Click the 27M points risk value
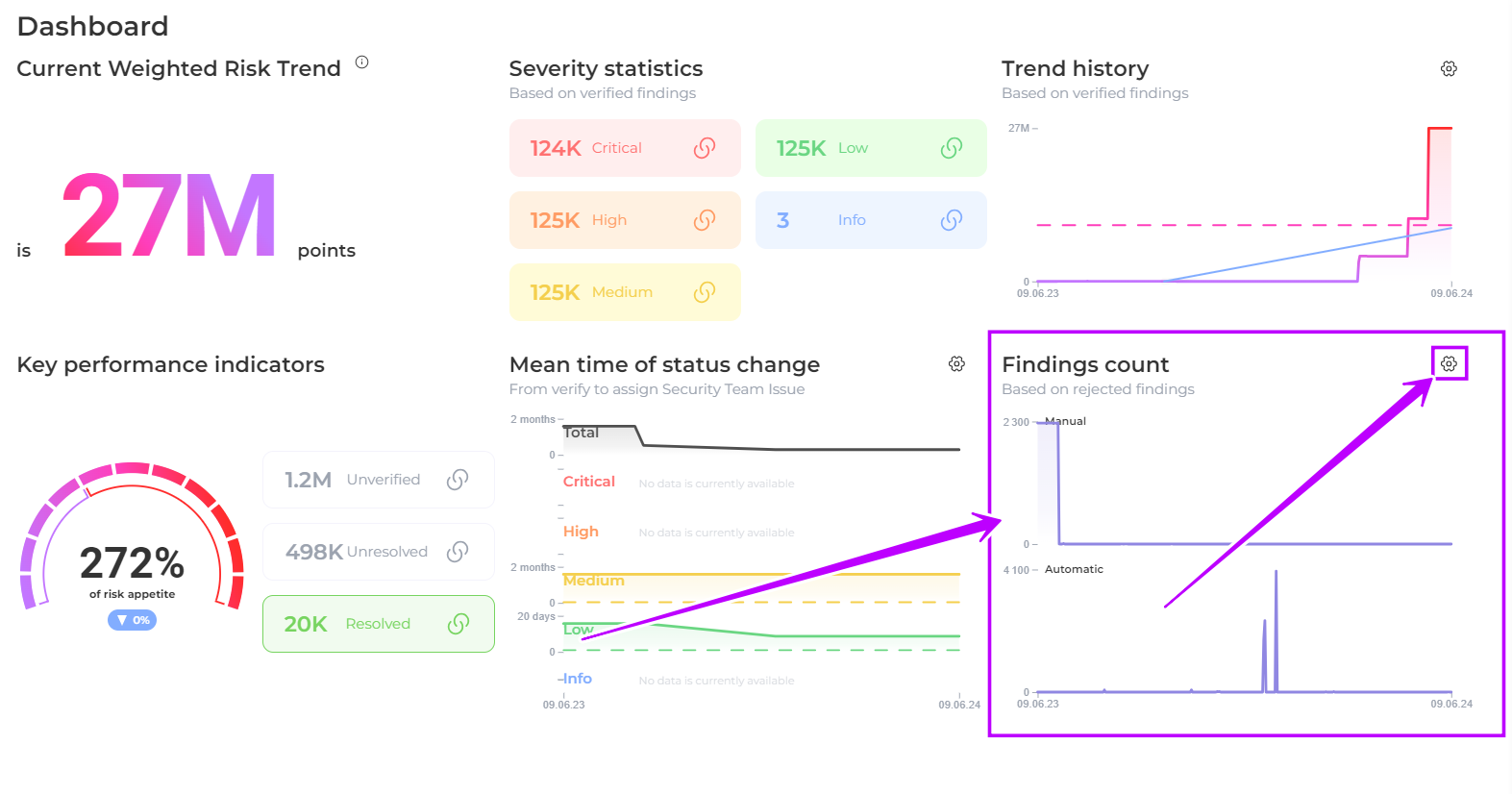 pos(170,216)
